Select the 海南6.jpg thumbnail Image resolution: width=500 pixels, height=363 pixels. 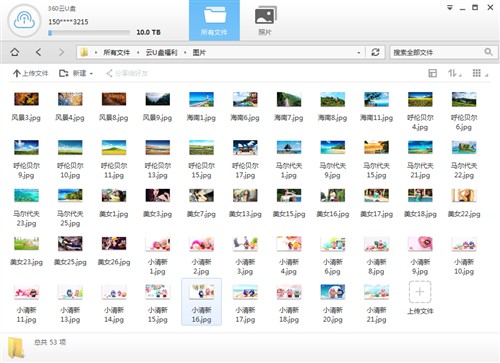coord(245,99)
